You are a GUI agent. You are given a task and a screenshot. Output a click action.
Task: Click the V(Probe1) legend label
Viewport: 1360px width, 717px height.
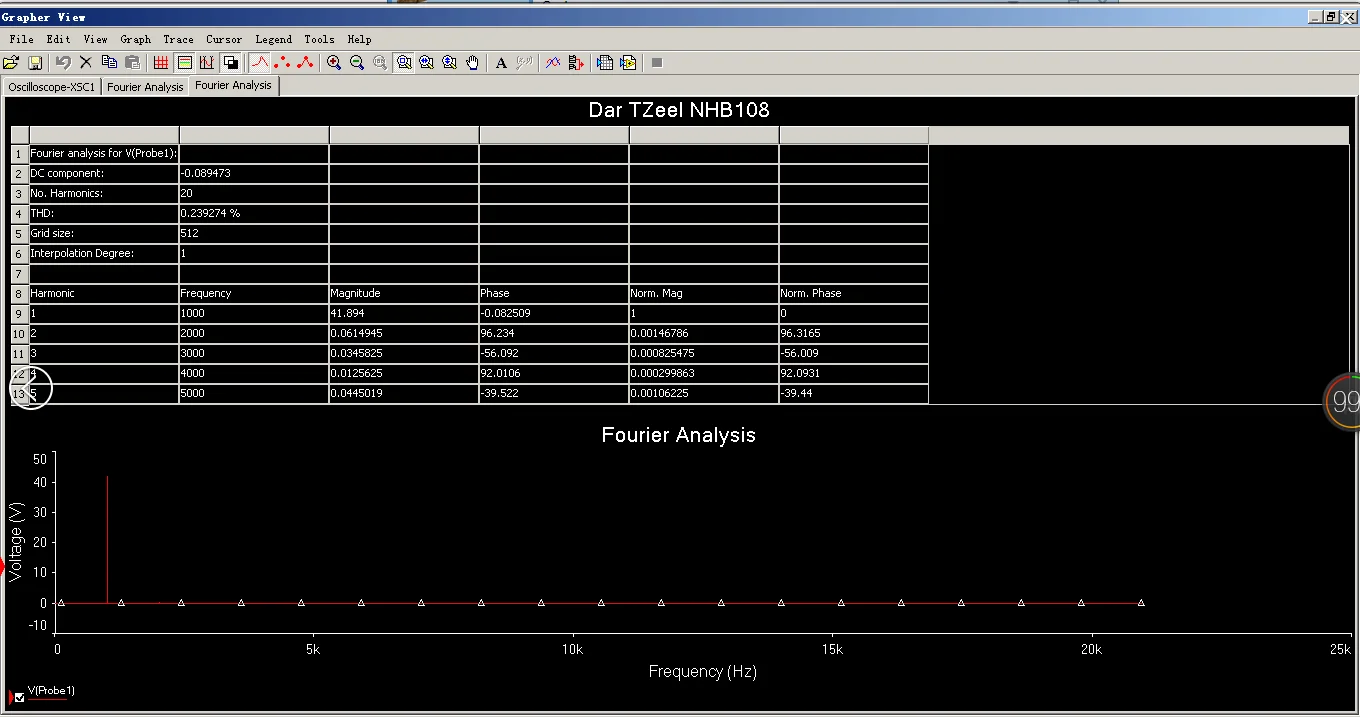[51, 690]
